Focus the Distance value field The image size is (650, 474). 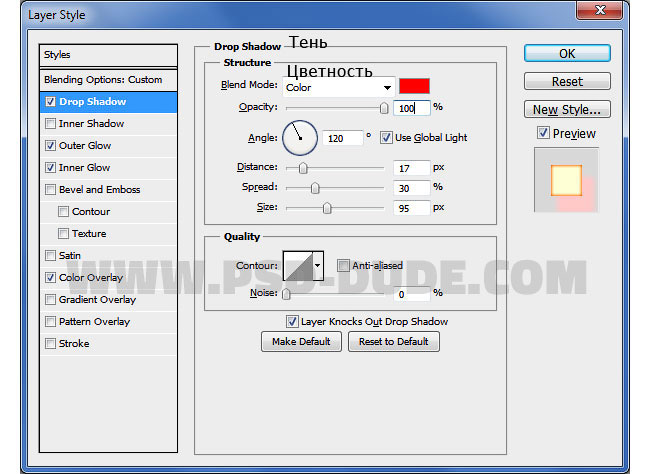coord(412,168)
